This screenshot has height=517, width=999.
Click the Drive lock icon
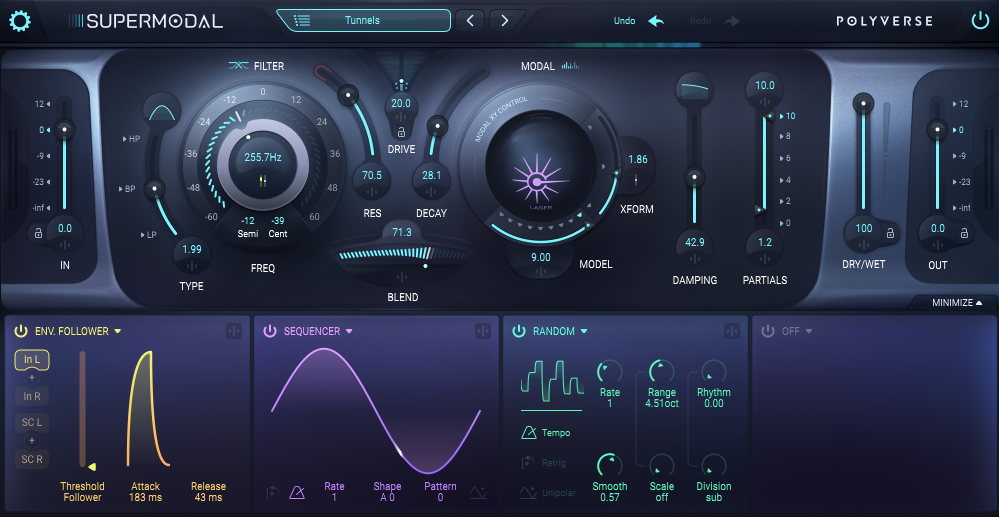(x=401, y=131)
